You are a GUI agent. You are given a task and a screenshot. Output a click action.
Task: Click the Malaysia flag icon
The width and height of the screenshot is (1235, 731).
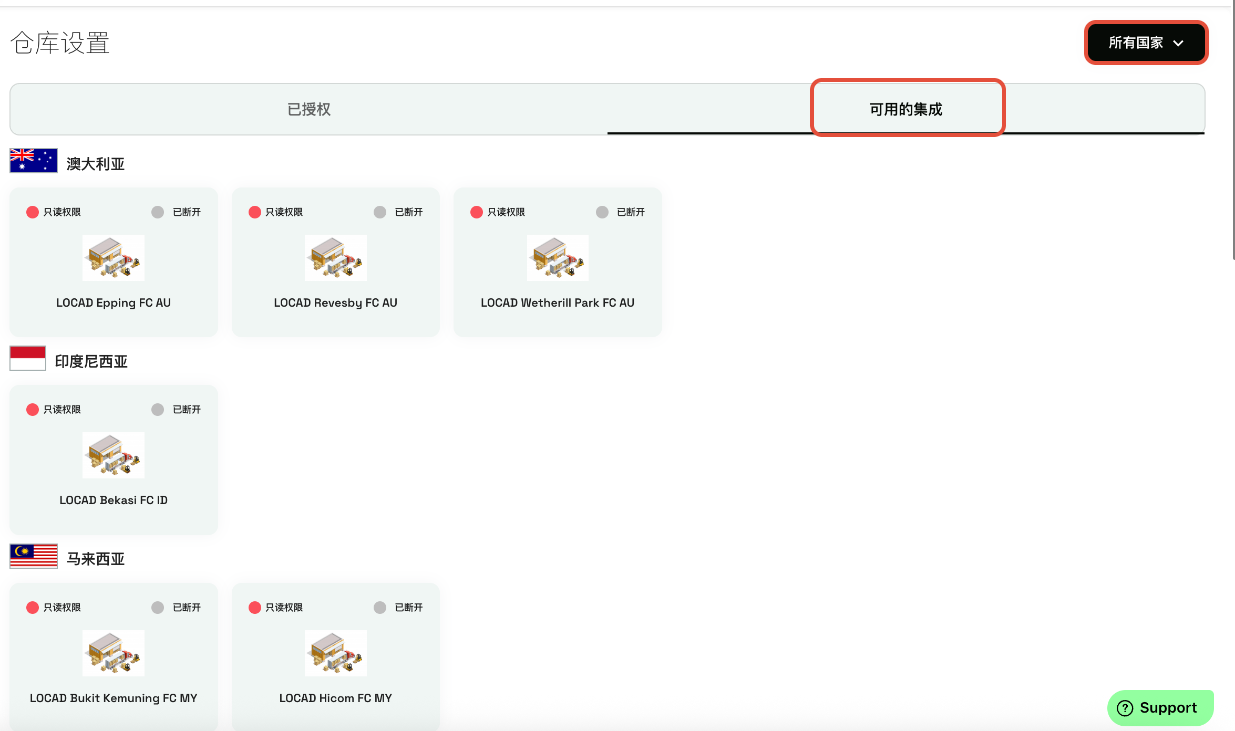click(x=34, y=556)
